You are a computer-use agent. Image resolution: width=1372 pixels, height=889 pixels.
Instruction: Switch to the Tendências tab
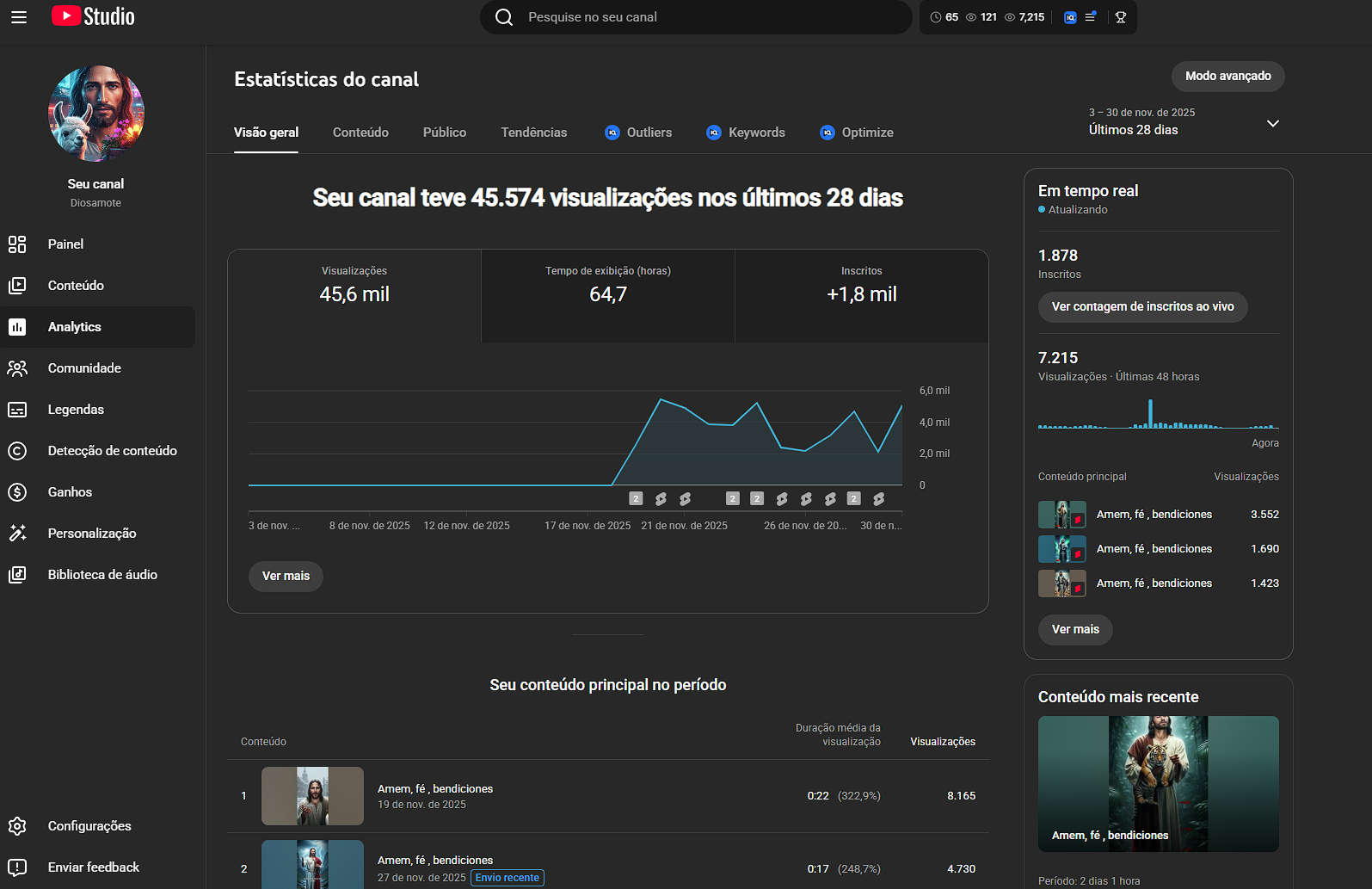533,133
